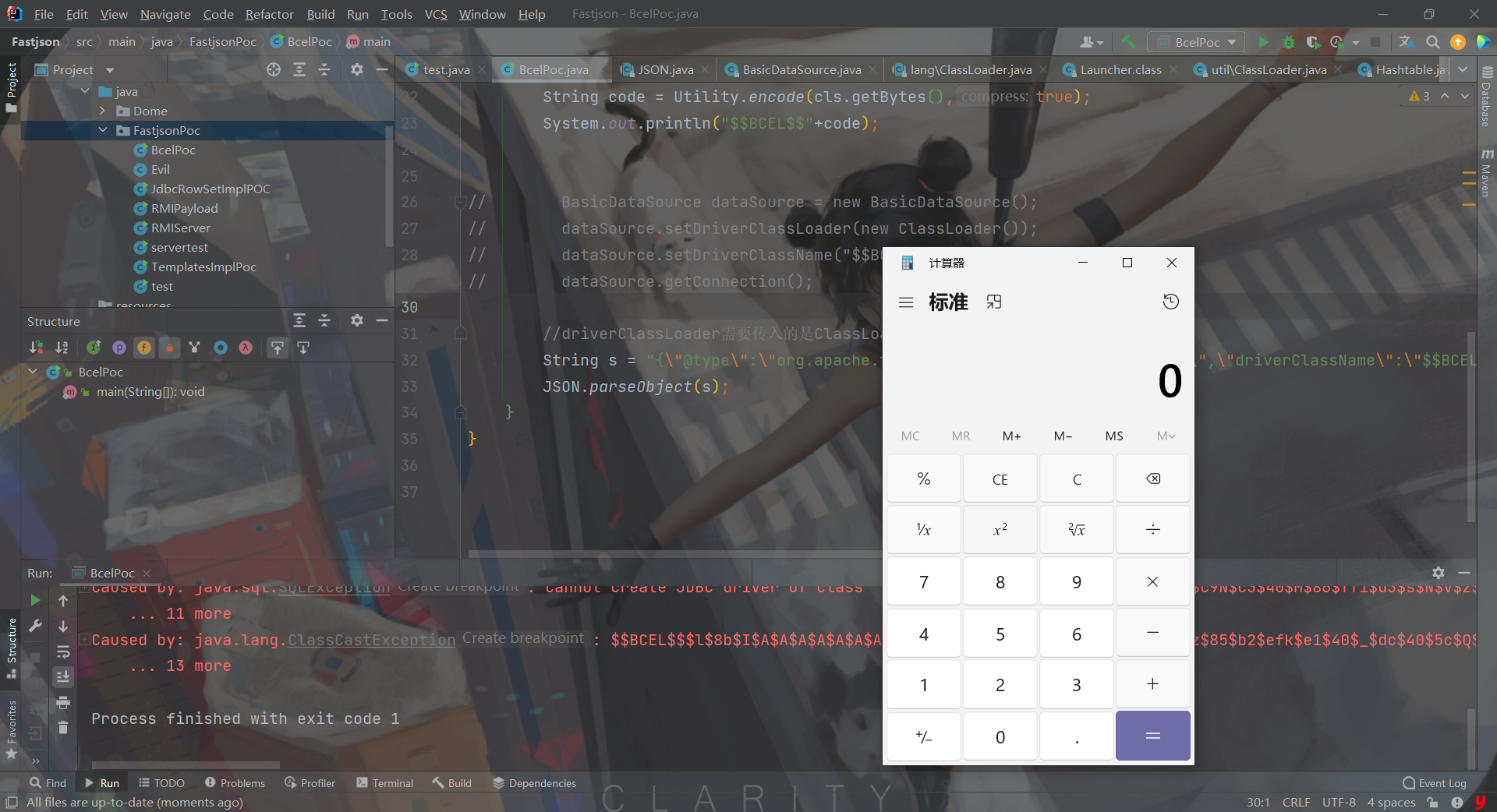Toggle show fields filter in Structure
This screenshot has height=812, width=1497.
coord(144,348)
